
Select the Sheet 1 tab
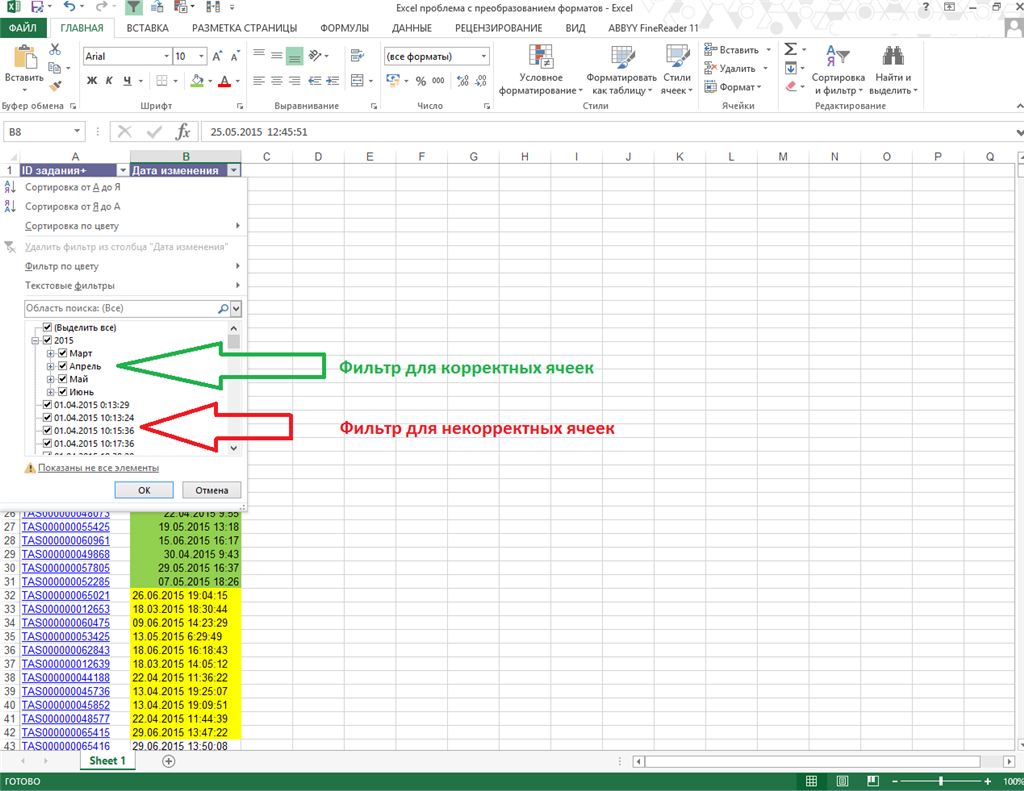point(107,761)
